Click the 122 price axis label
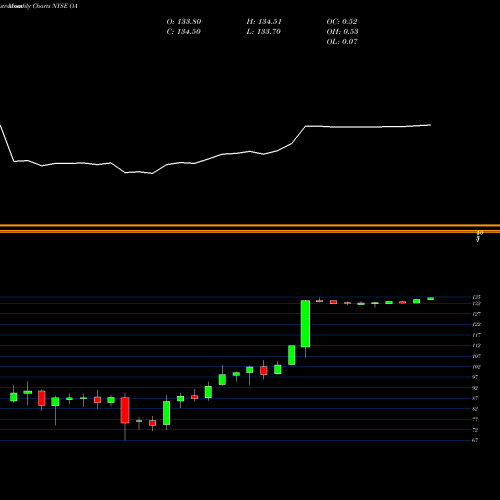 pos(476,324)
